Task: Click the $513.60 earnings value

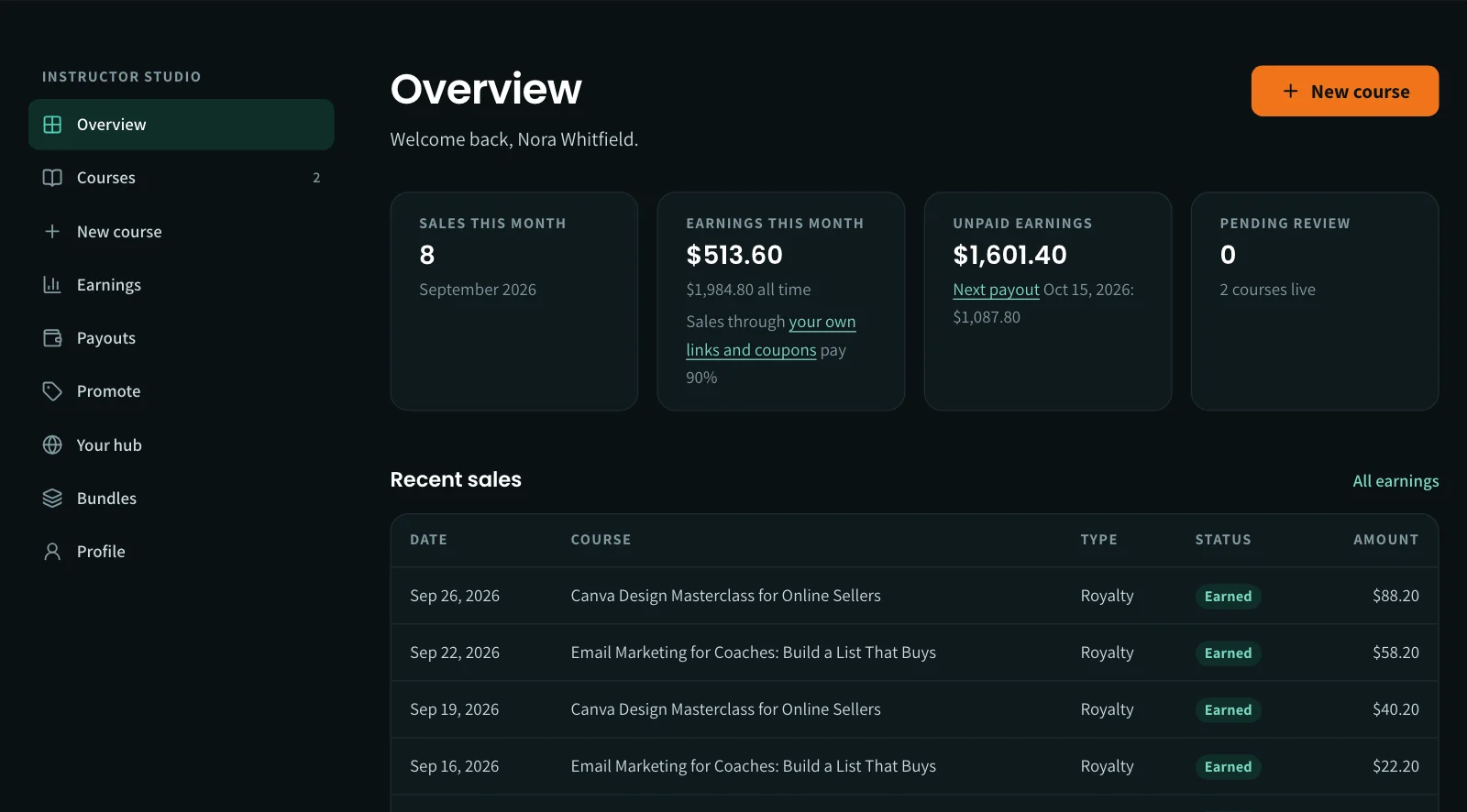Action: pos(734,255)
